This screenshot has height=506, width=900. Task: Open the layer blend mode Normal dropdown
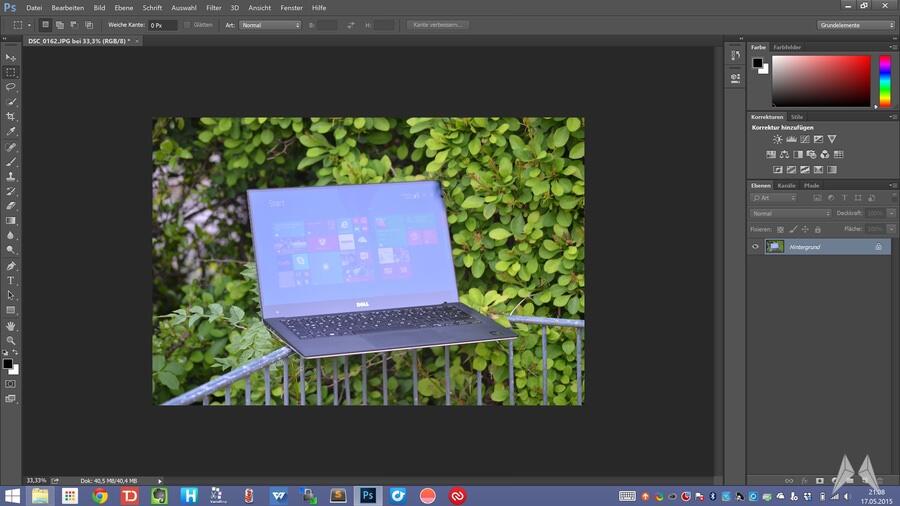click(790, 213)
